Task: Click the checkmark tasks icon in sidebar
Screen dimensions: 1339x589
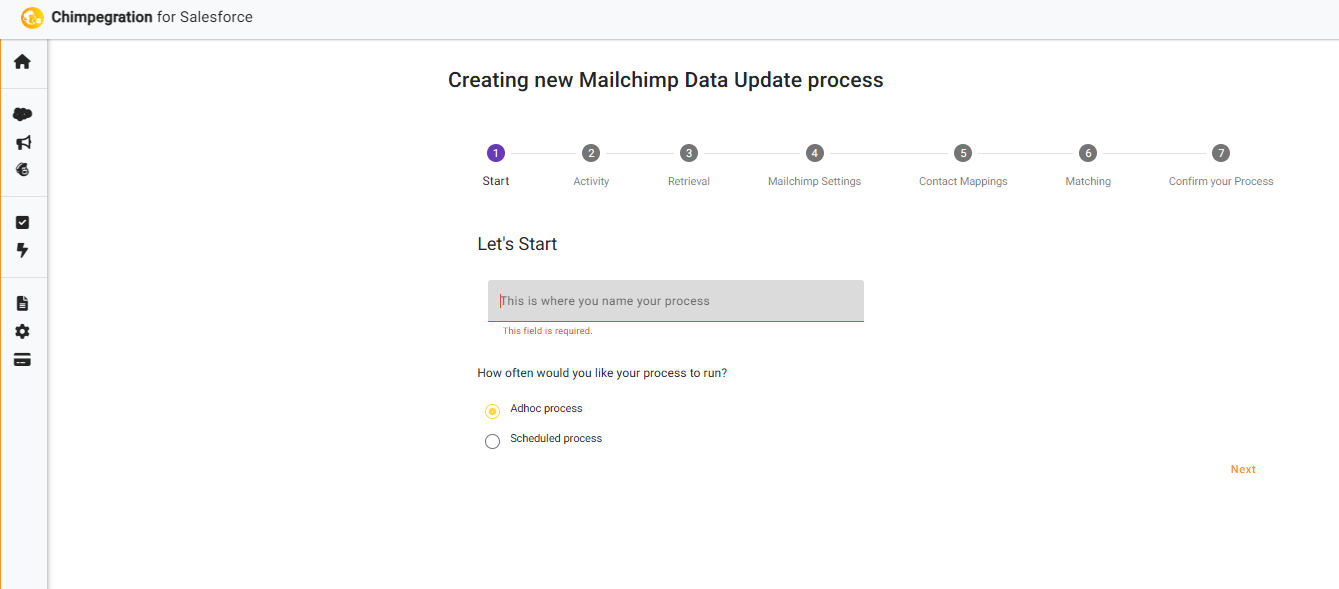Action: click(22, 222)
